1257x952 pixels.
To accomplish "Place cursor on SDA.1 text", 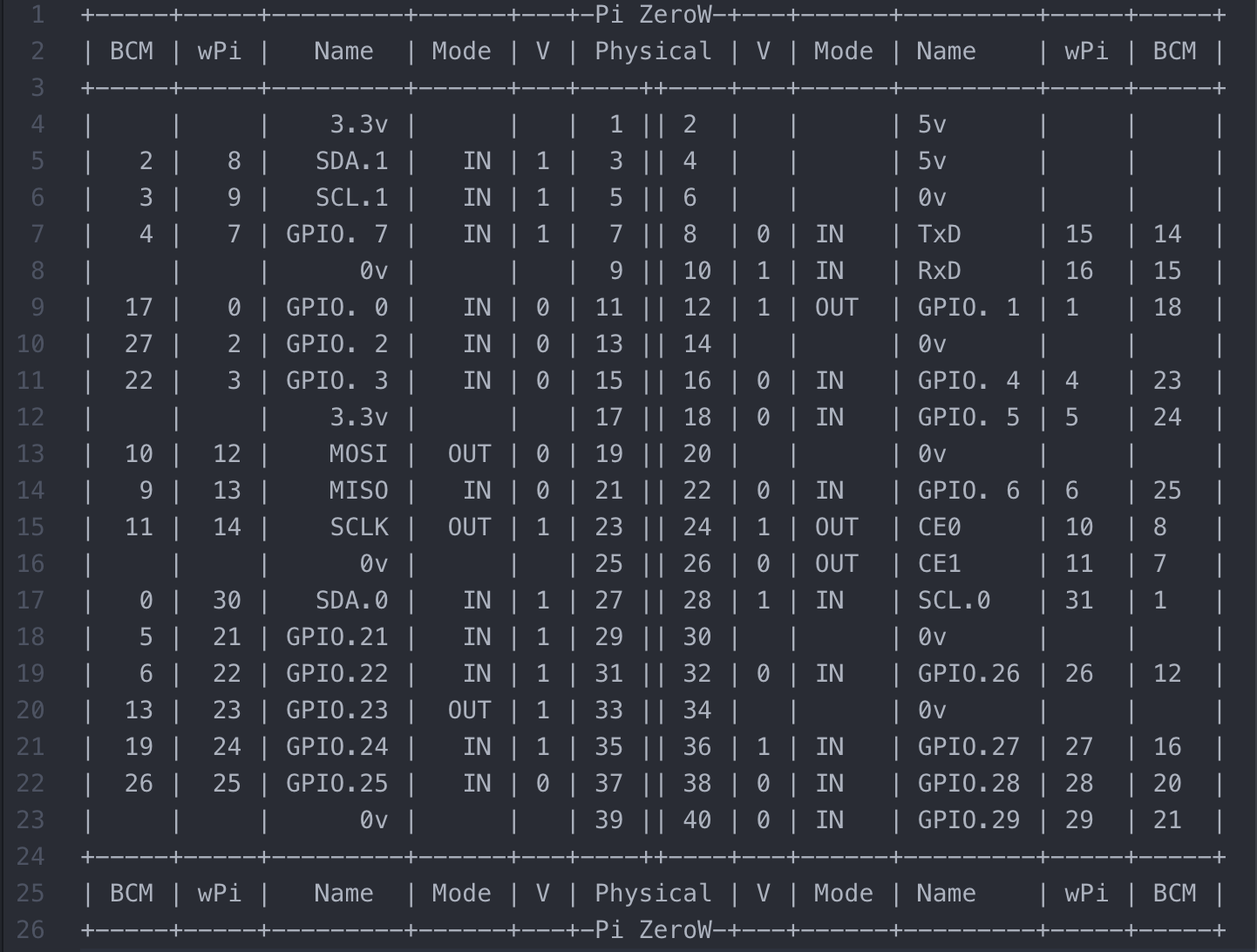I will [x=351, y=161].
